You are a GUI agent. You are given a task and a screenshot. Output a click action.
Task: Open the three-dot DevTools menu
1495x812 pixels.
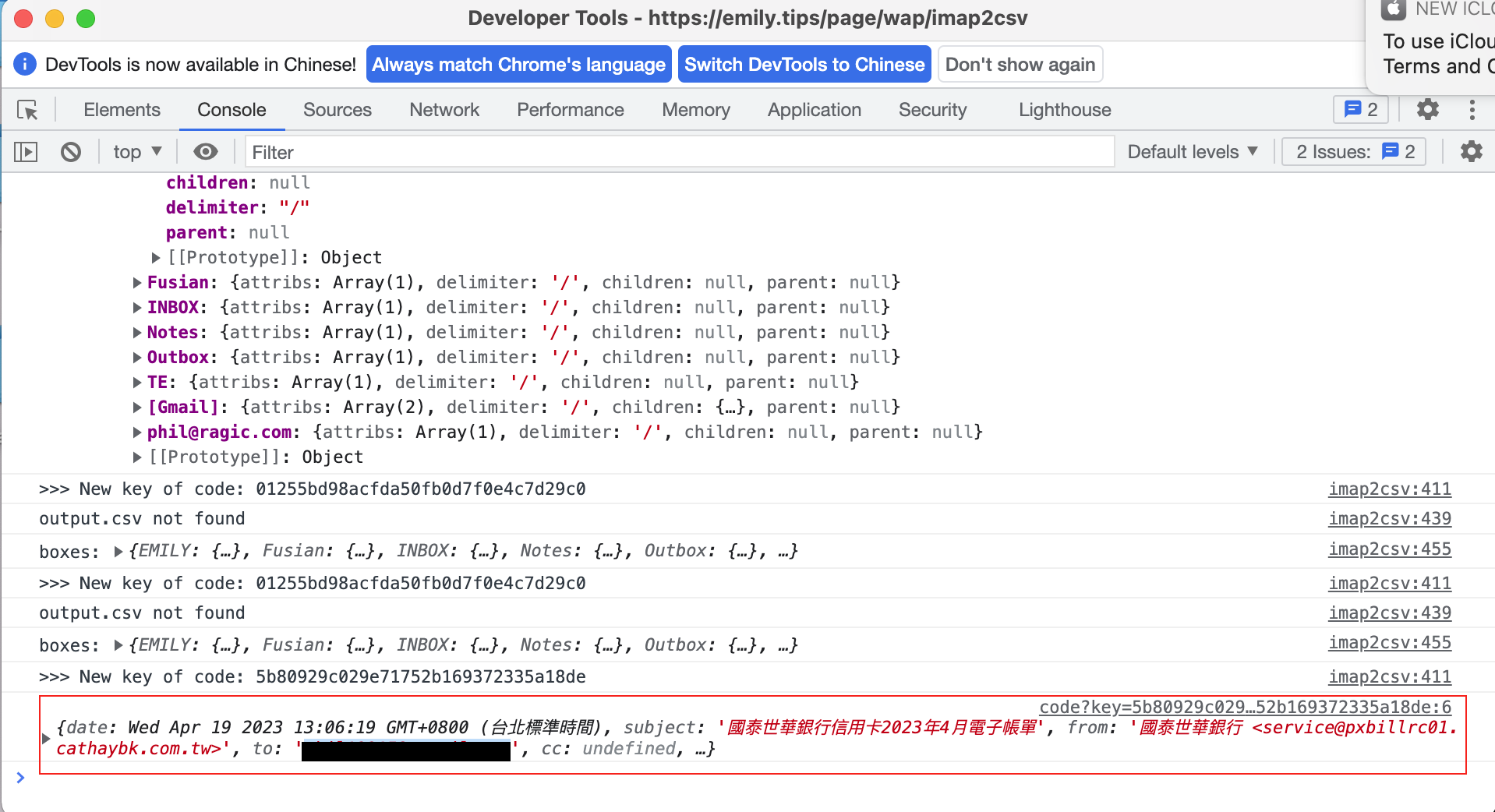point(1472,110)
